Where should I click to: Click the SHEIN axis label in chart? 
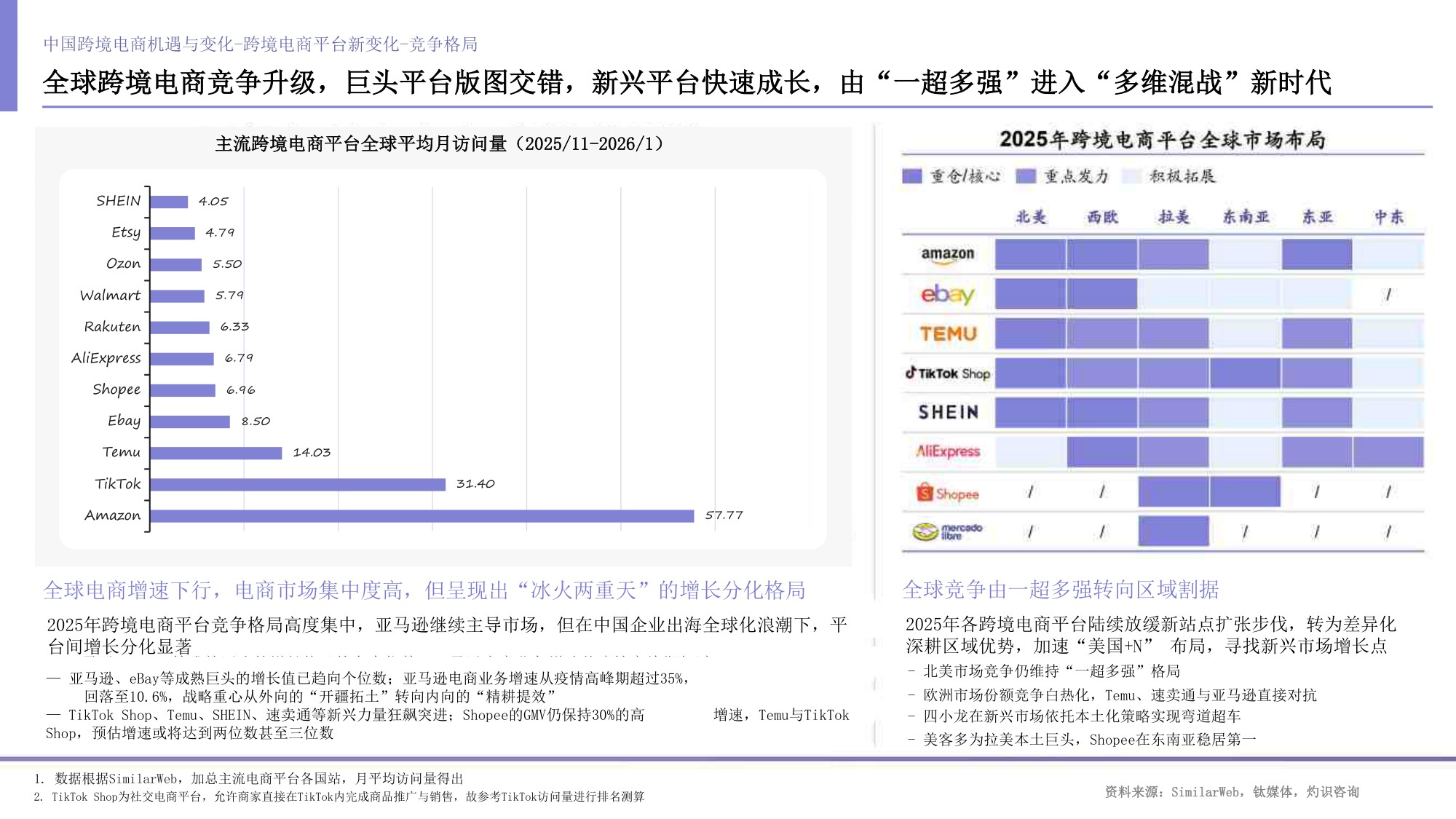pyautogui.click(x=118, y=201)
